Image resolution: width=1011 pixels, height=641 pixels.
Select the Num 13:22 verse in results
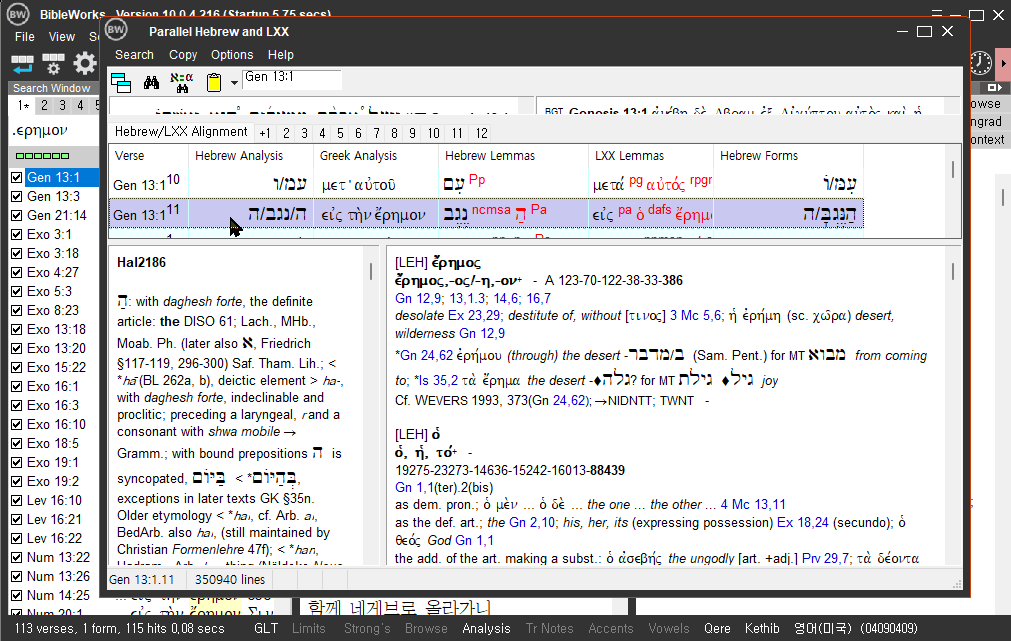pyautogui.click(x=58, y=557)
